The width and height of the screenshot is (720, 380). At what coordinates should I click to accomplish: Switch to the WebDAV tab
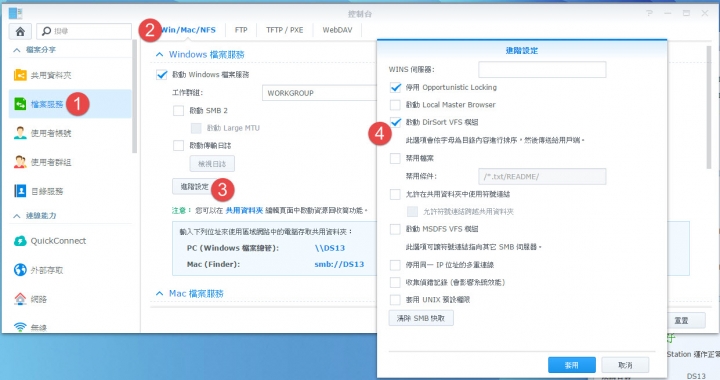338,30
